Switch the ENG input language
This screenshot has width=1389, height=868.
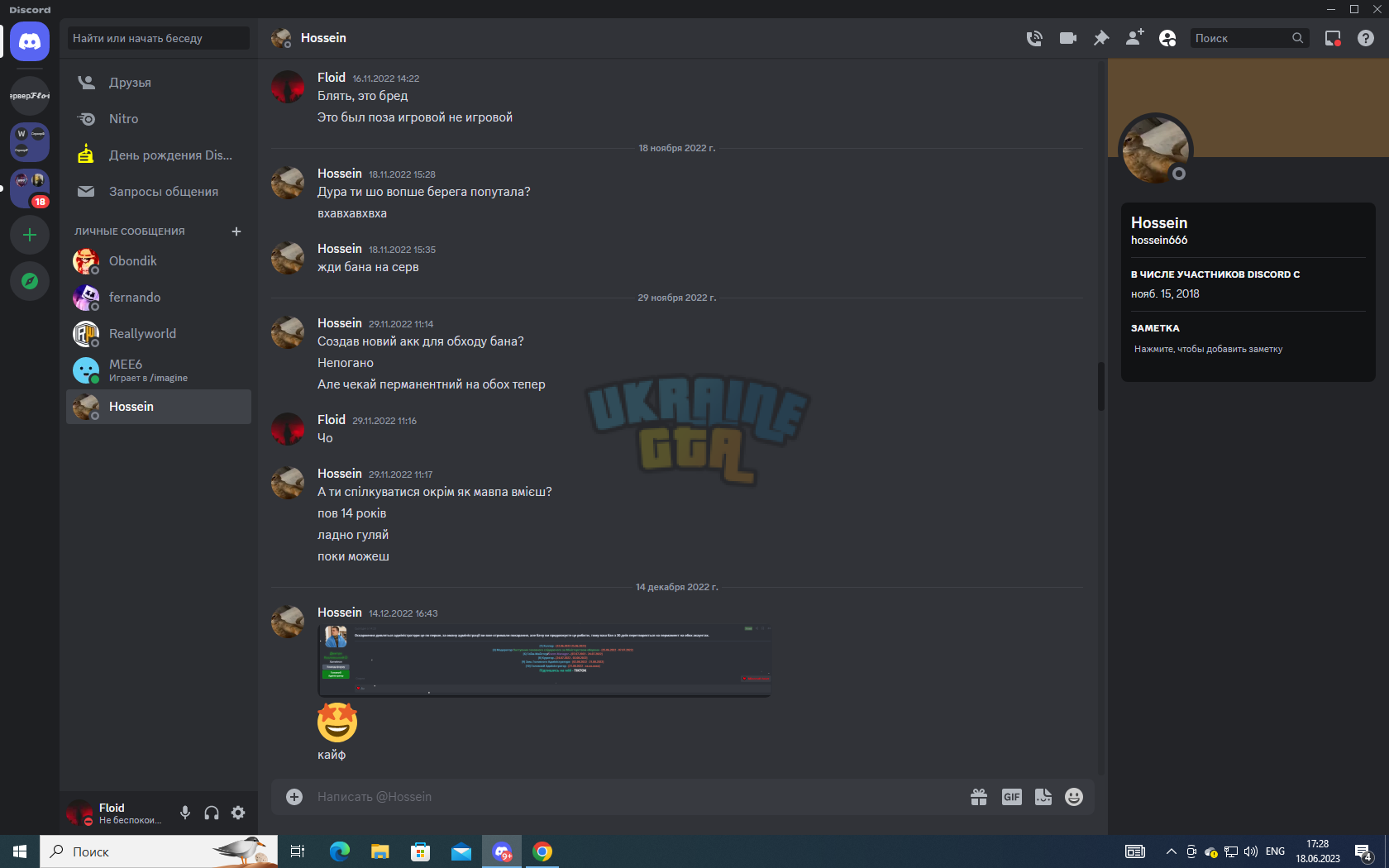click(1275, 851)
